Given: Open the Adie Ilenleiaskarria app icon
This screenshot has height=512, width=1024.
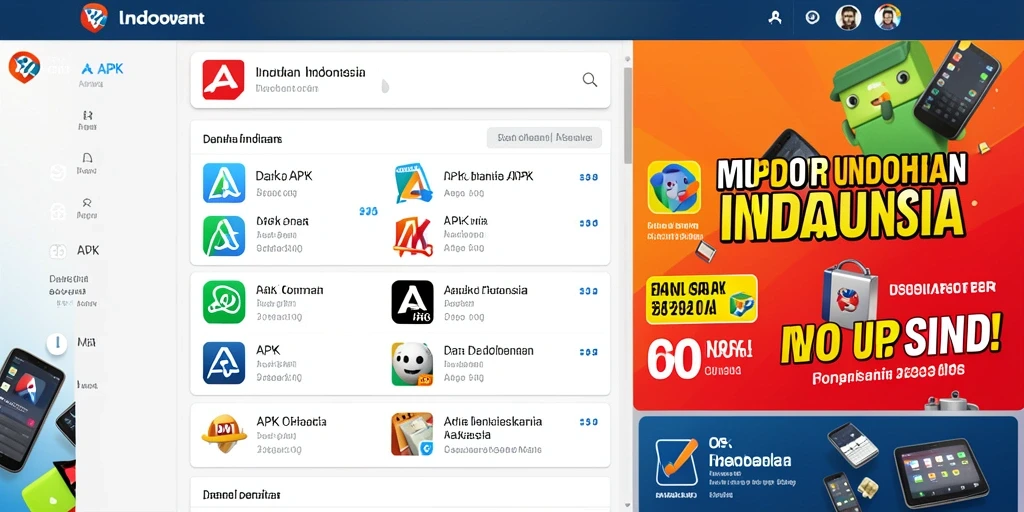Looking at the screenshot, I should (x=412, y=434).
